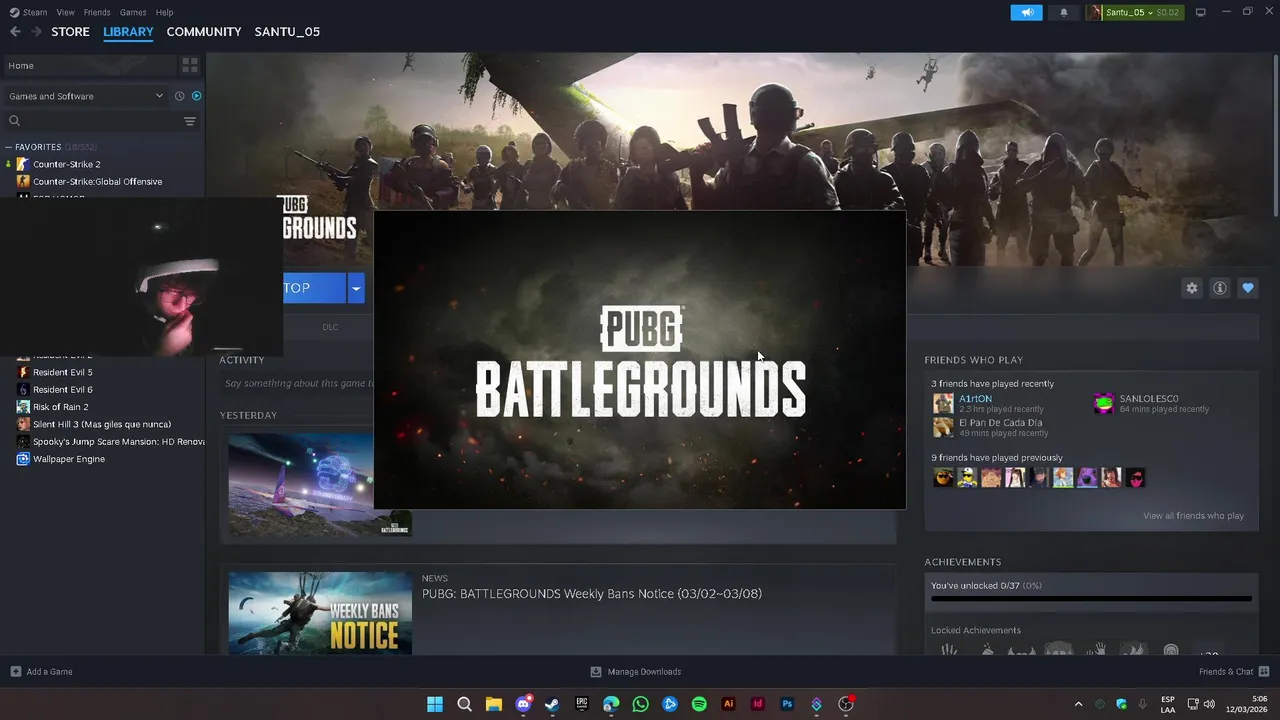Stop the running PUBG game
Viewport: 1280px width, 720px height.
tap(314, 288)
